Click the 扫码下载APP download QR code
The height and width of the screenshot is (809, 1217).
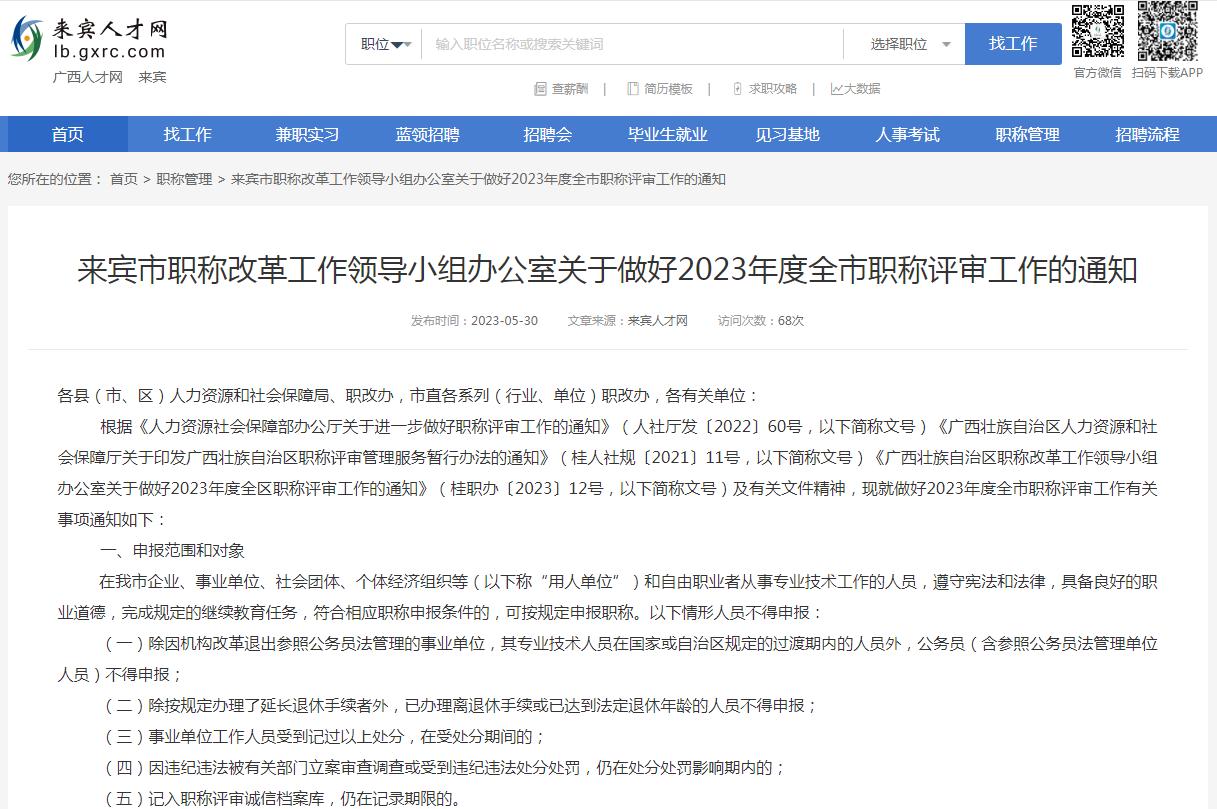coord(1166,32)
